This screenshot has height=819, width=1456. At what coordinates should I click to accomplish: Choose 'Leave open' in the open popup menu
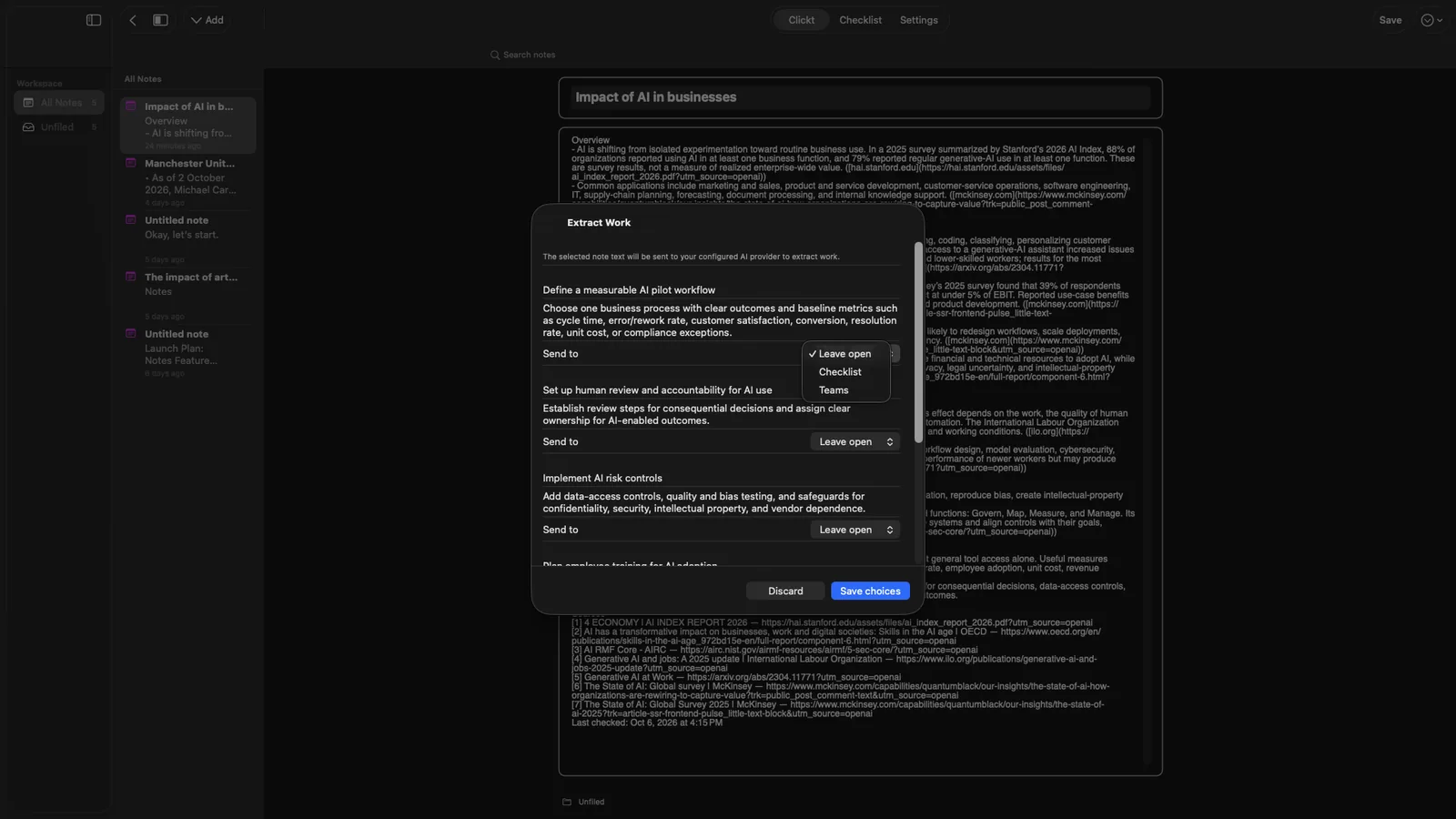point(844,354)
